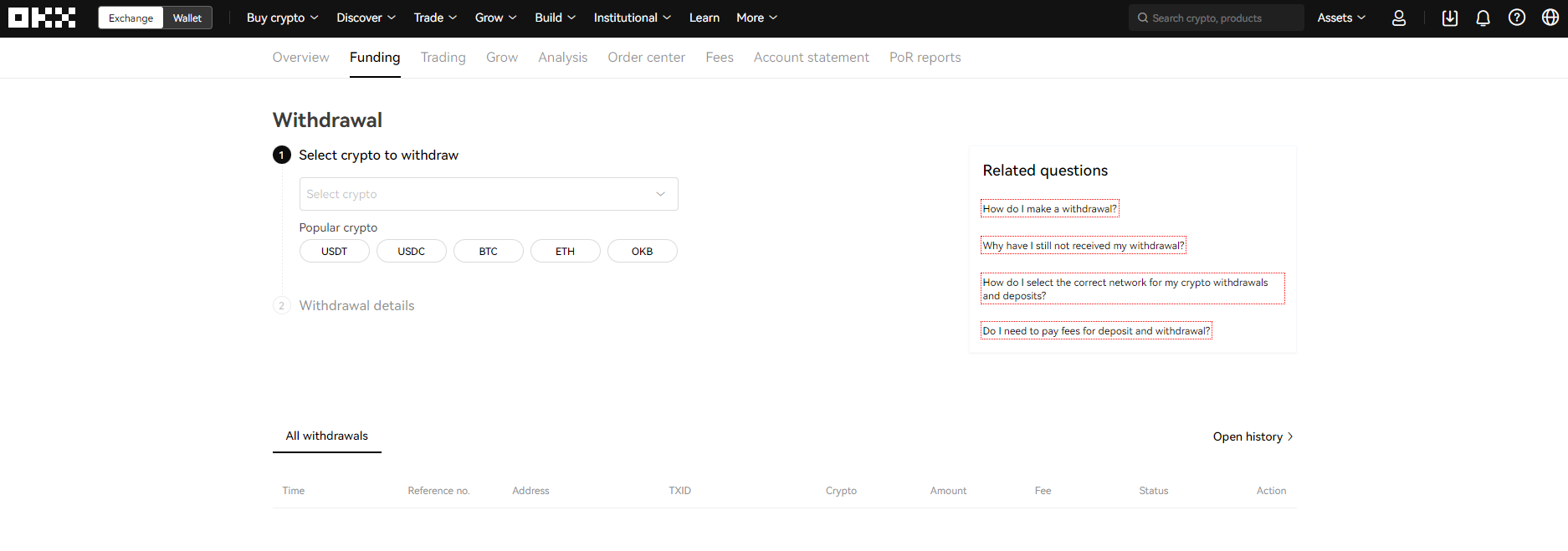Click the Action column header
Viewport: 1568px width, 551px height.
click(x=1271, y=491)
